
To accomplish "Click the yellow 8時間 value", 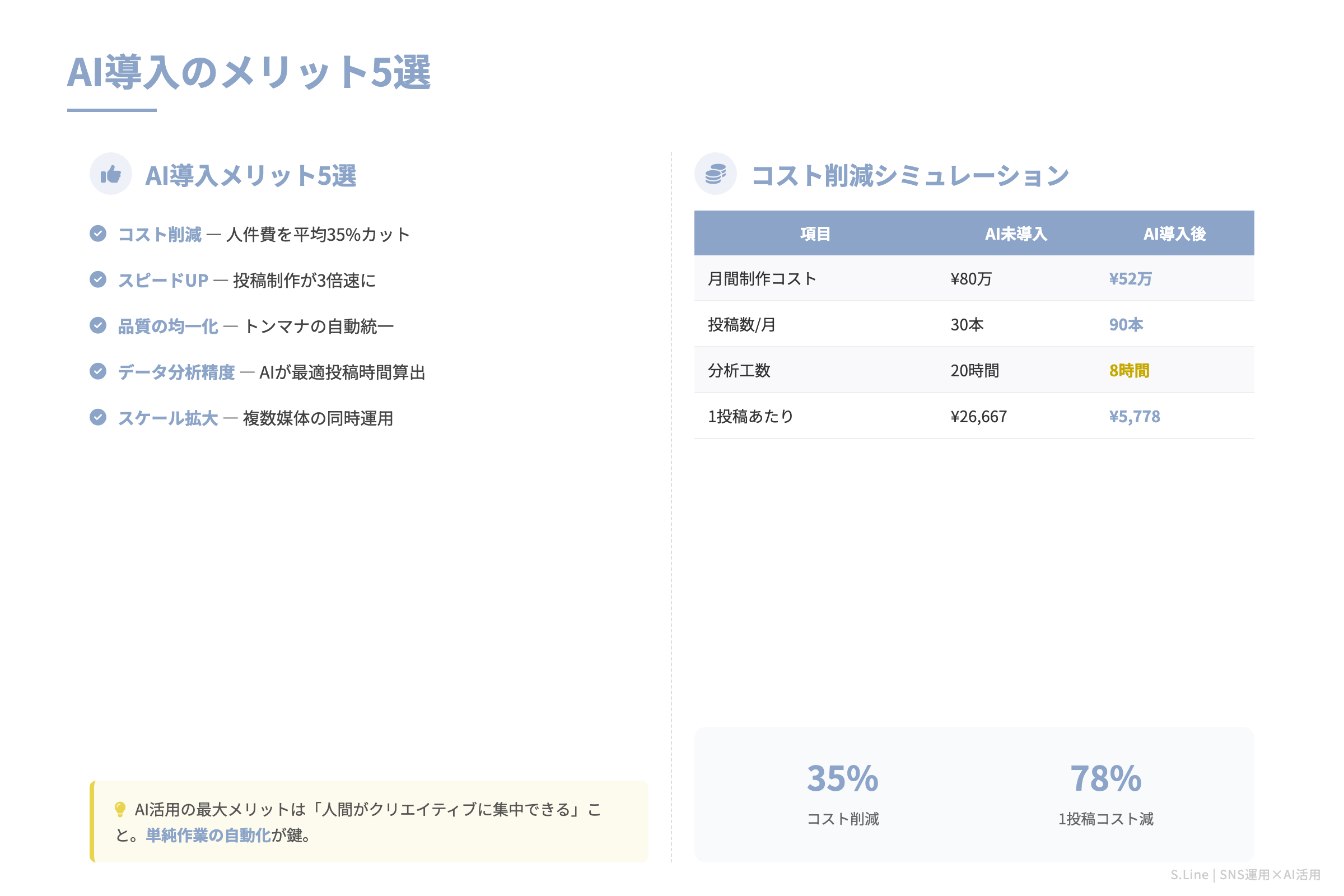I will (1128, 370).
